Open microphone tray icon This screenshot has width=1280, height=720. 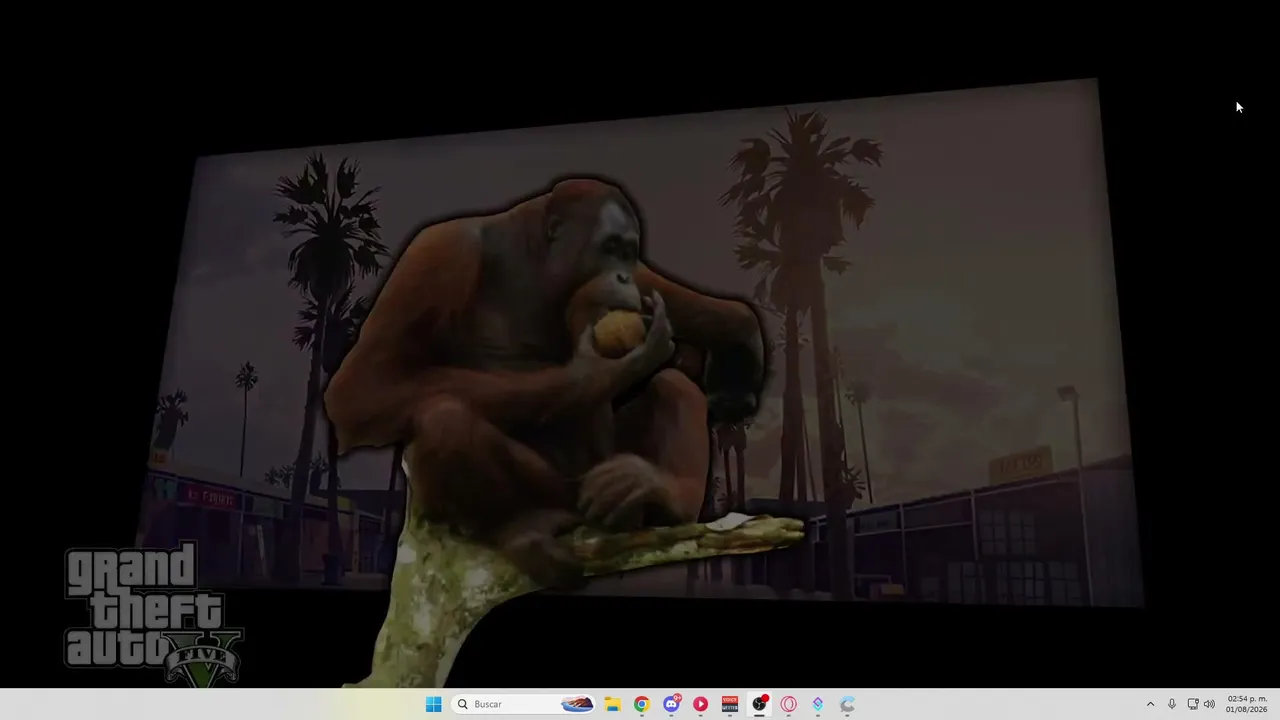[1172, 704]
